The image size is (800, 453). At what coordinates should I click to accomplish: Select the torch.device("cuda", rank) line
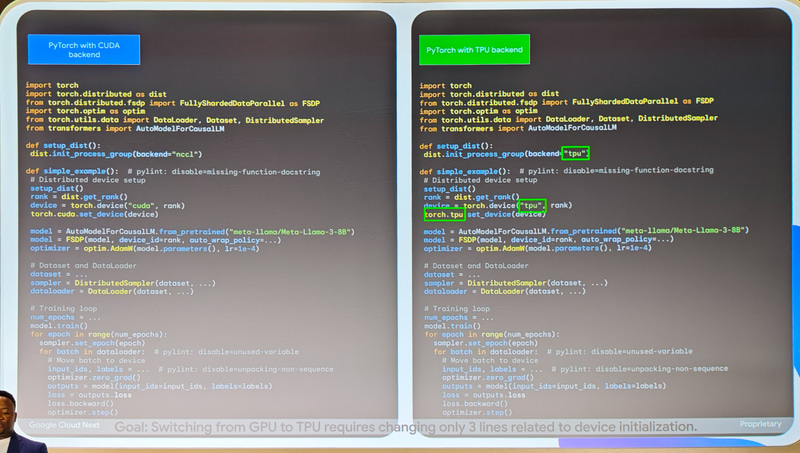click(107, 206)
